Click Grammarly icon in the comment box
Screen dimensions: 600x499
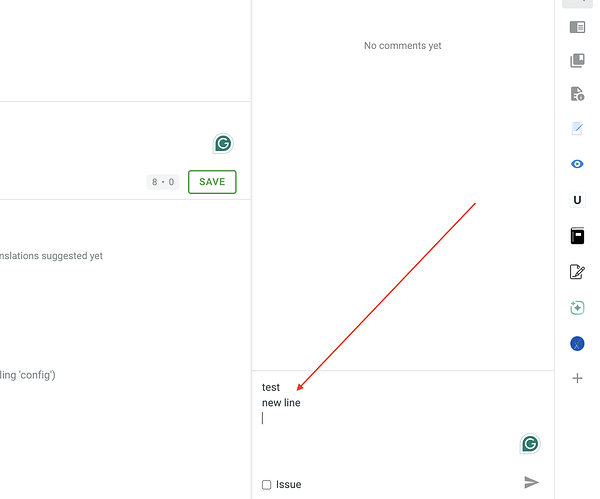(x=530, y=444)
